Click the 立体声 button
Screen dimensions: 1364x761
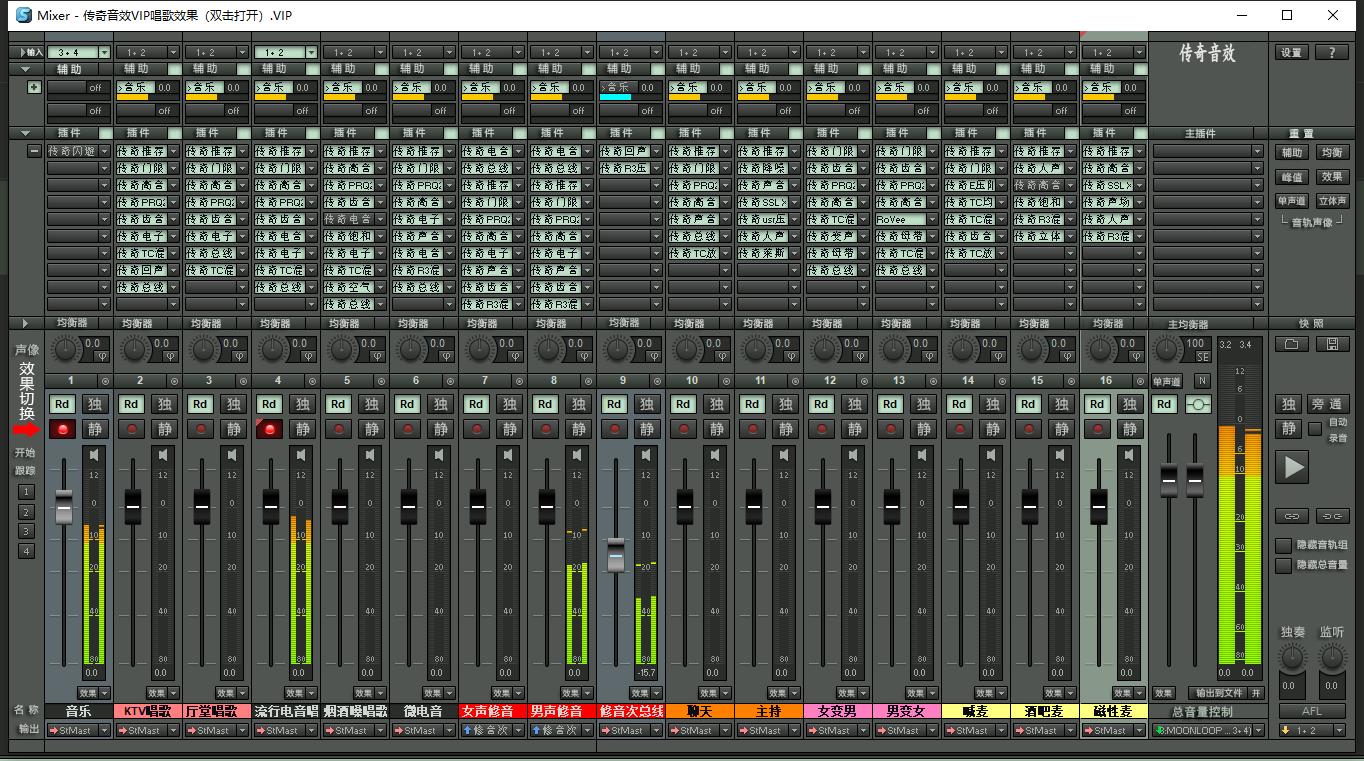(x=1332, y=201)
